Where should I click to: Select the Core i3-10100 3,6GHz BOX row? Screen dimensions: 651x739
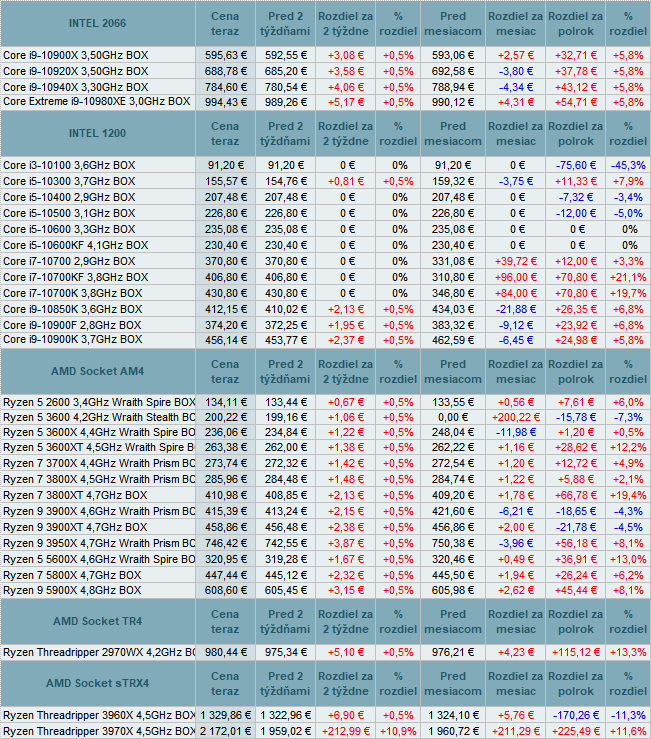[x=325, y=165]
